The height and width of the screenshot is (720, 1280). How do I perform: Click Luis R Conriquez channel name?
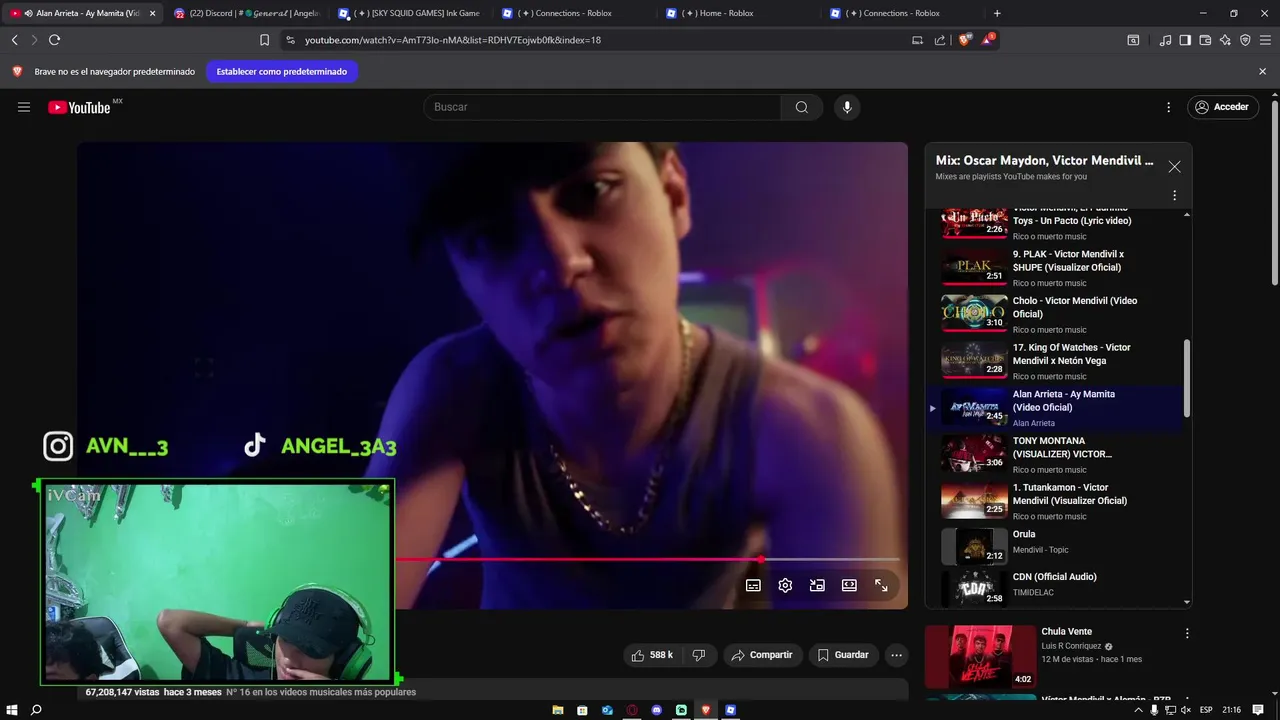[x=1072, y=646]
